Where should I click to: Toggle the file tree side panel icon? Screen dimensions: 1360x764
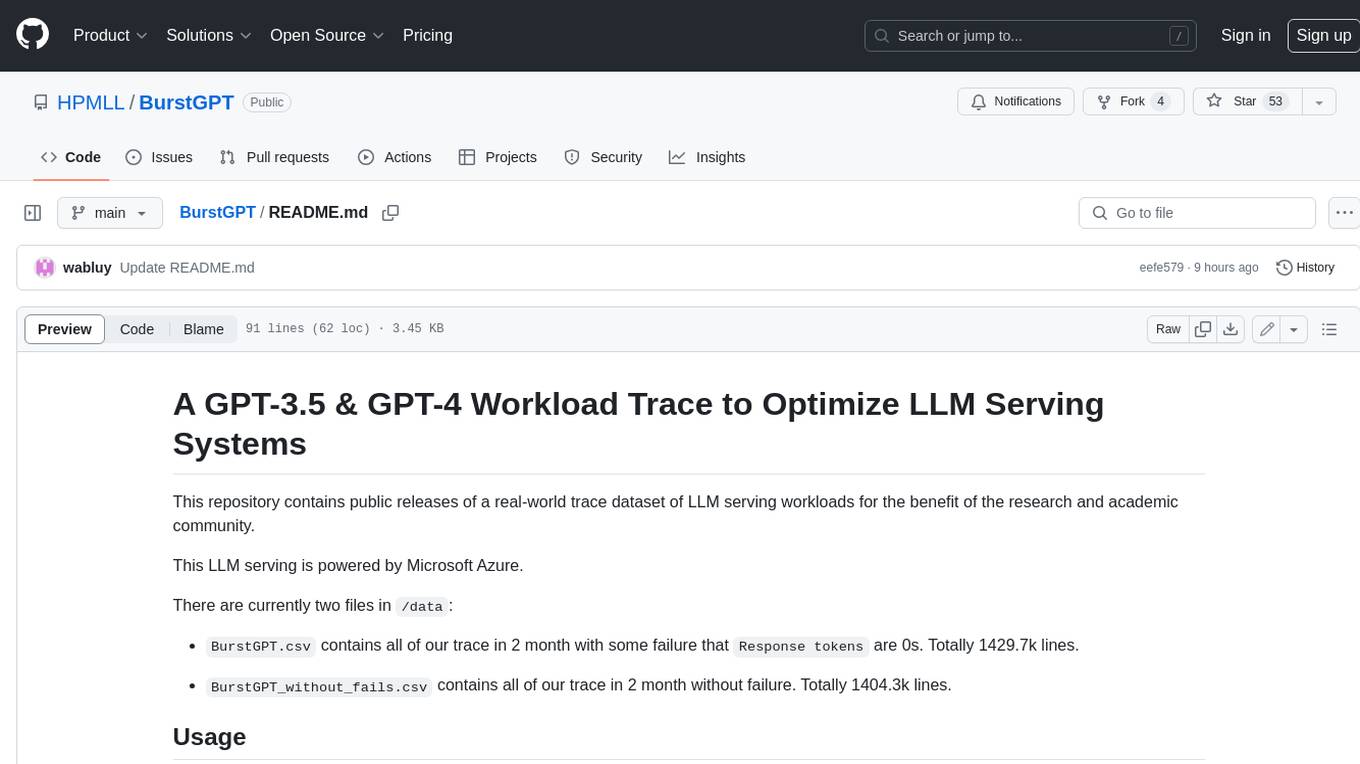tap(32, 213)
